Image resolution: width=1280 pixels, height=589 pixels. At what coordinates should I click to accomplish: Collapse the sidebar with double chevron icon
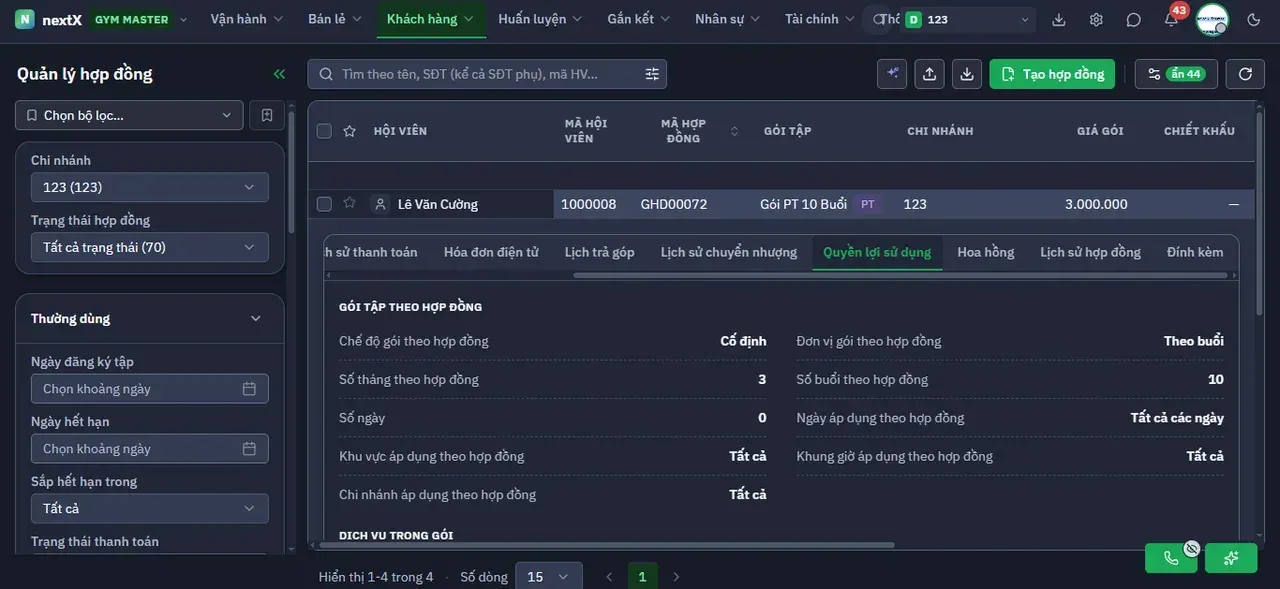coord(279,74)
